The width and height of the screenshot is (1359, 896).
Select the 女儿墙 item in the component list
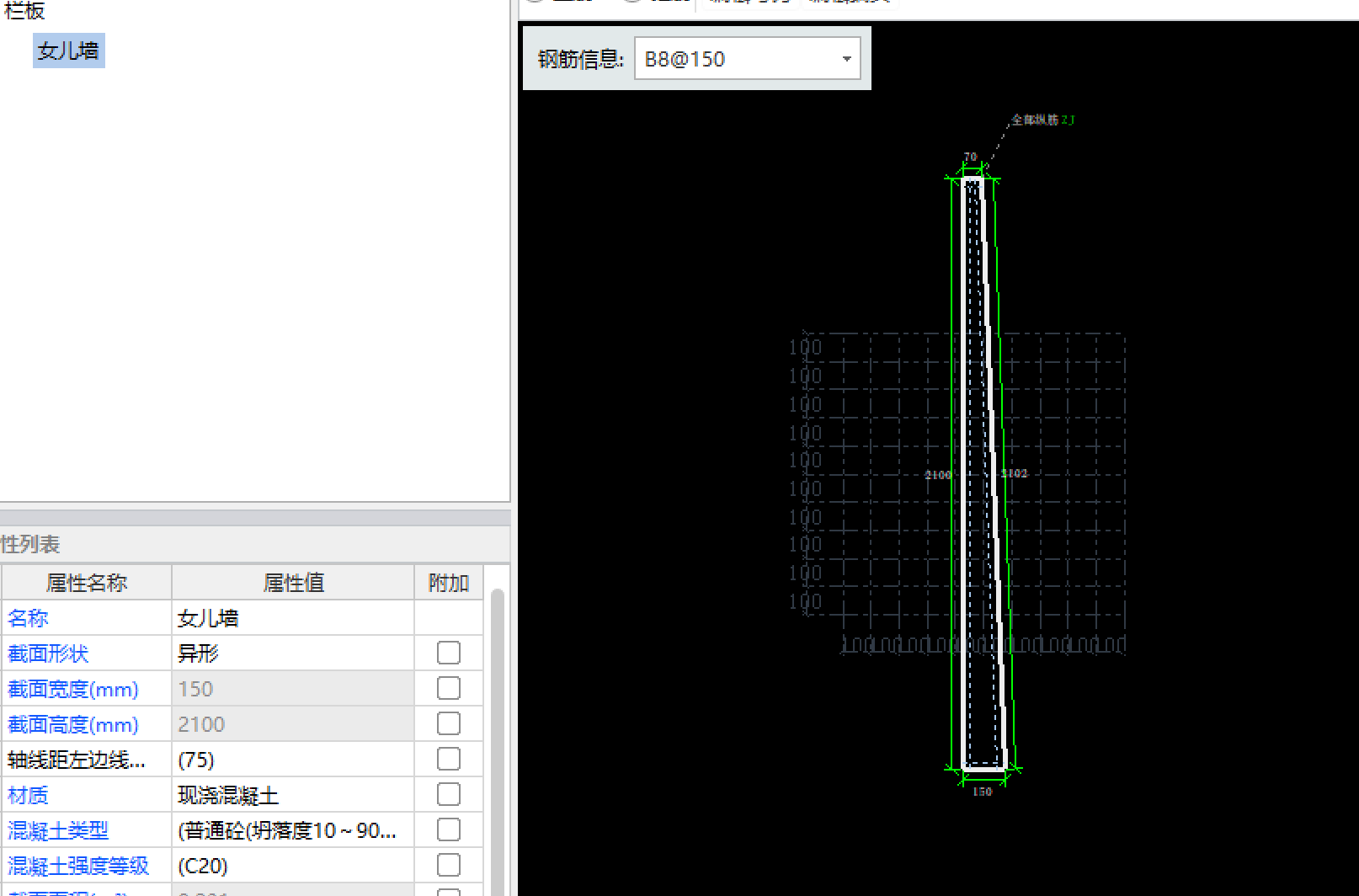[x=68, y=51]
